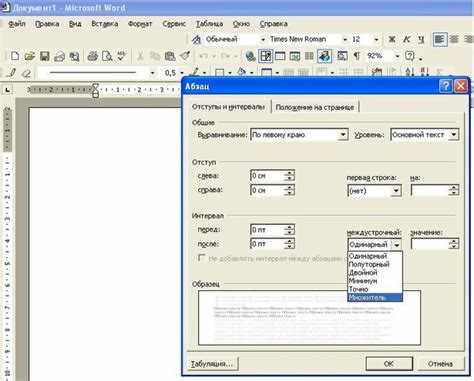
Task: Open Print Preview from the toolbar
Action: pos(107,56)
